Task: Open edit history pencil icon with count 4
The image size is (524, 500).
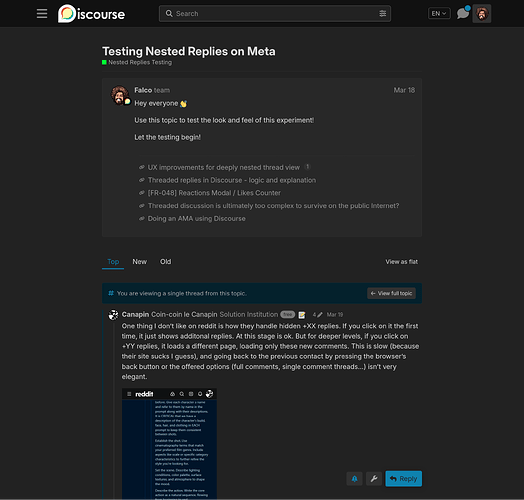Action: [x=317, y=315]
